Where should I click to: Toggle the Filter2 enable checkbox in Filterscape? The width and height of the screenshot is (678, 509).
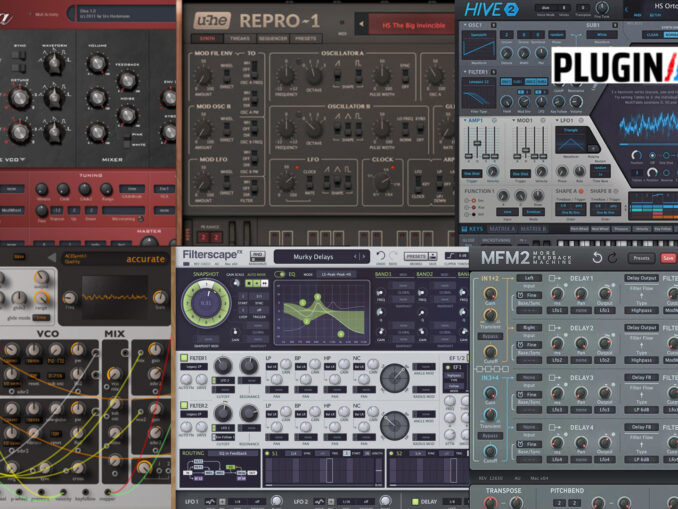click(x=184, y=405)
